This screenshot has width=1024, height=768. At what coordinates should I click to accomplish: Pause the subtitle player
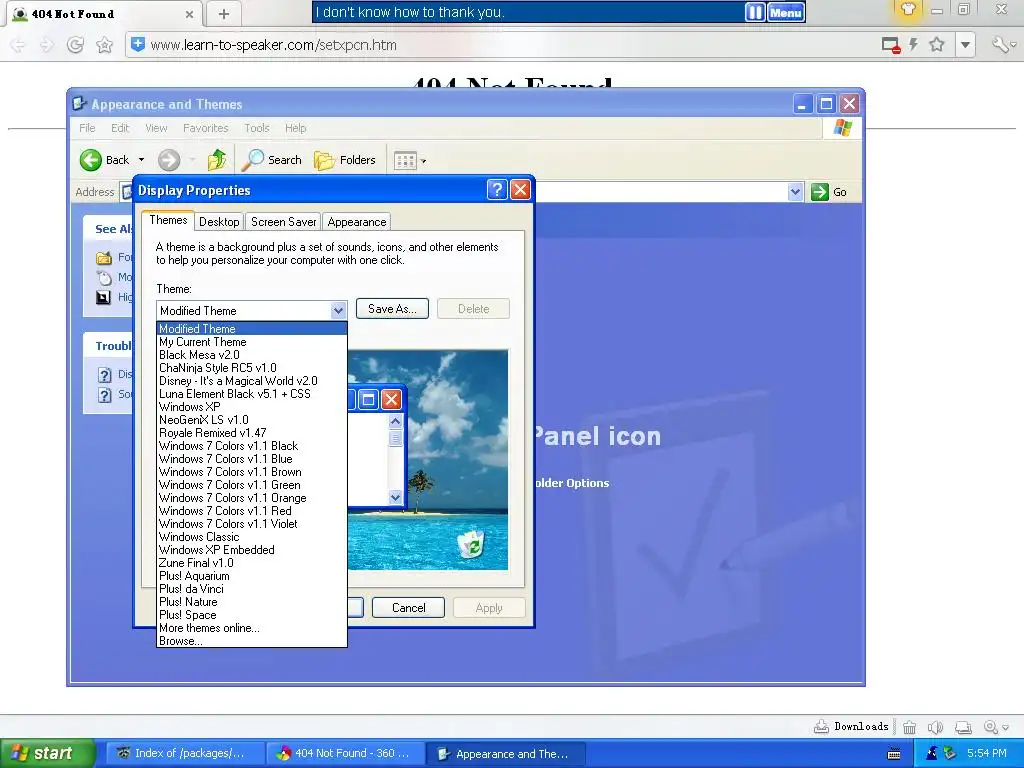pos(755,12)
